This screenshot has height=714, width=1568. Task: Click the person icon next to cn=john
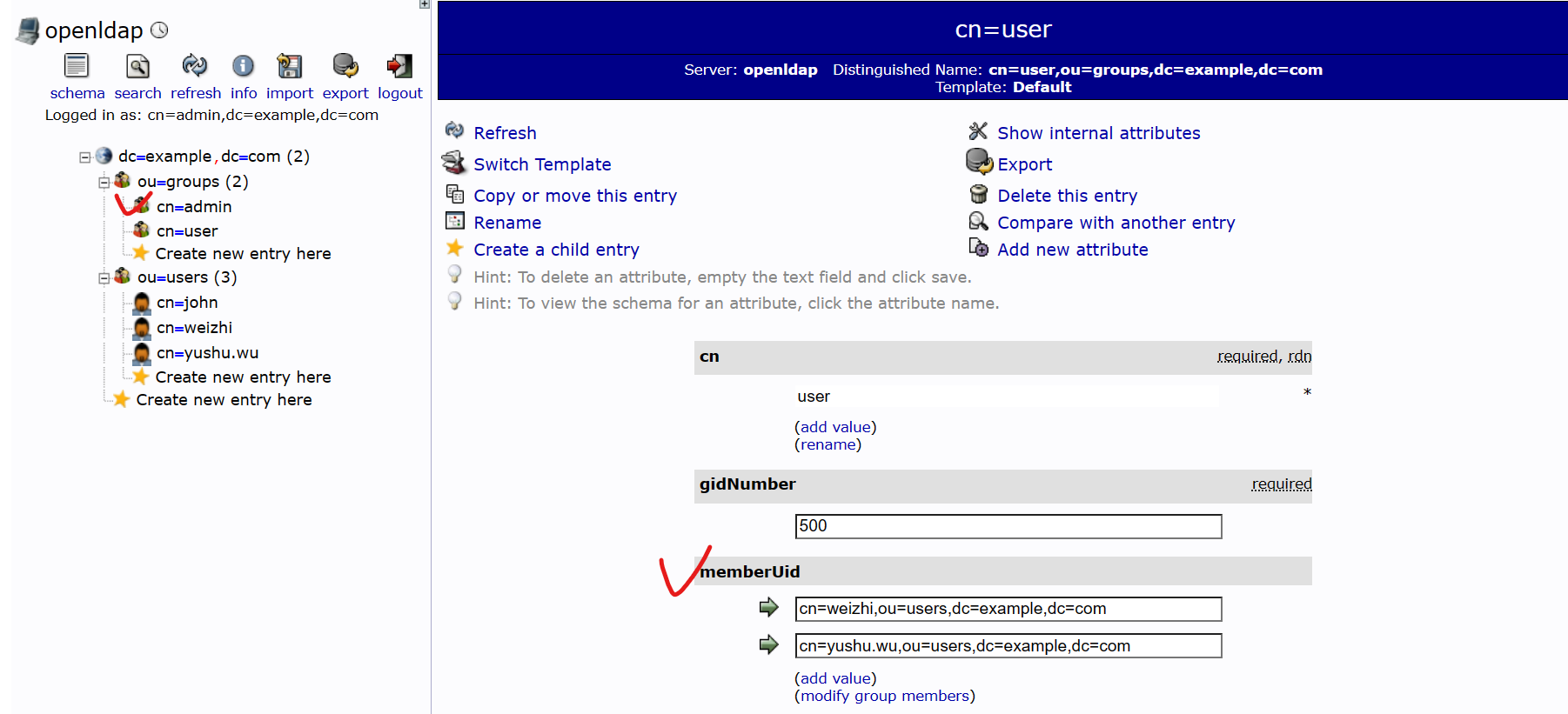[x=142, y=303]
